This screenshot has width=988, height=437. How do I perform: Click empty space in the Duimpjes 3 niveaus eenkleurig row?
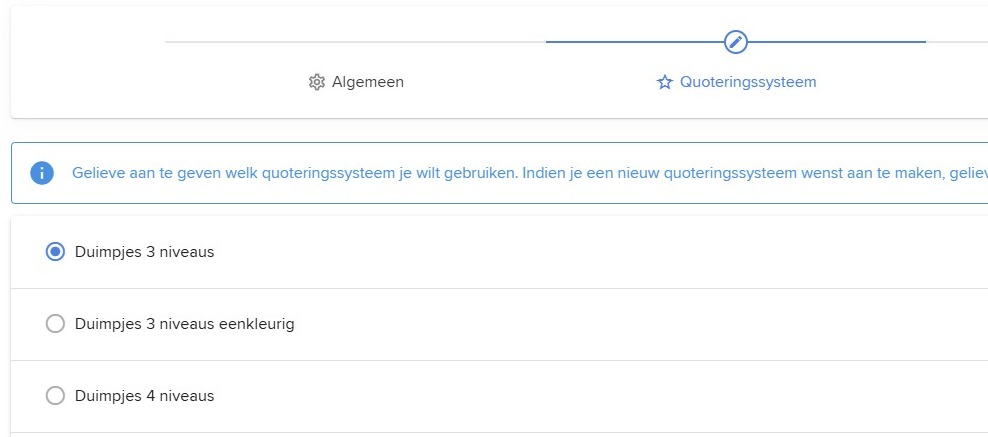point(630,324)
